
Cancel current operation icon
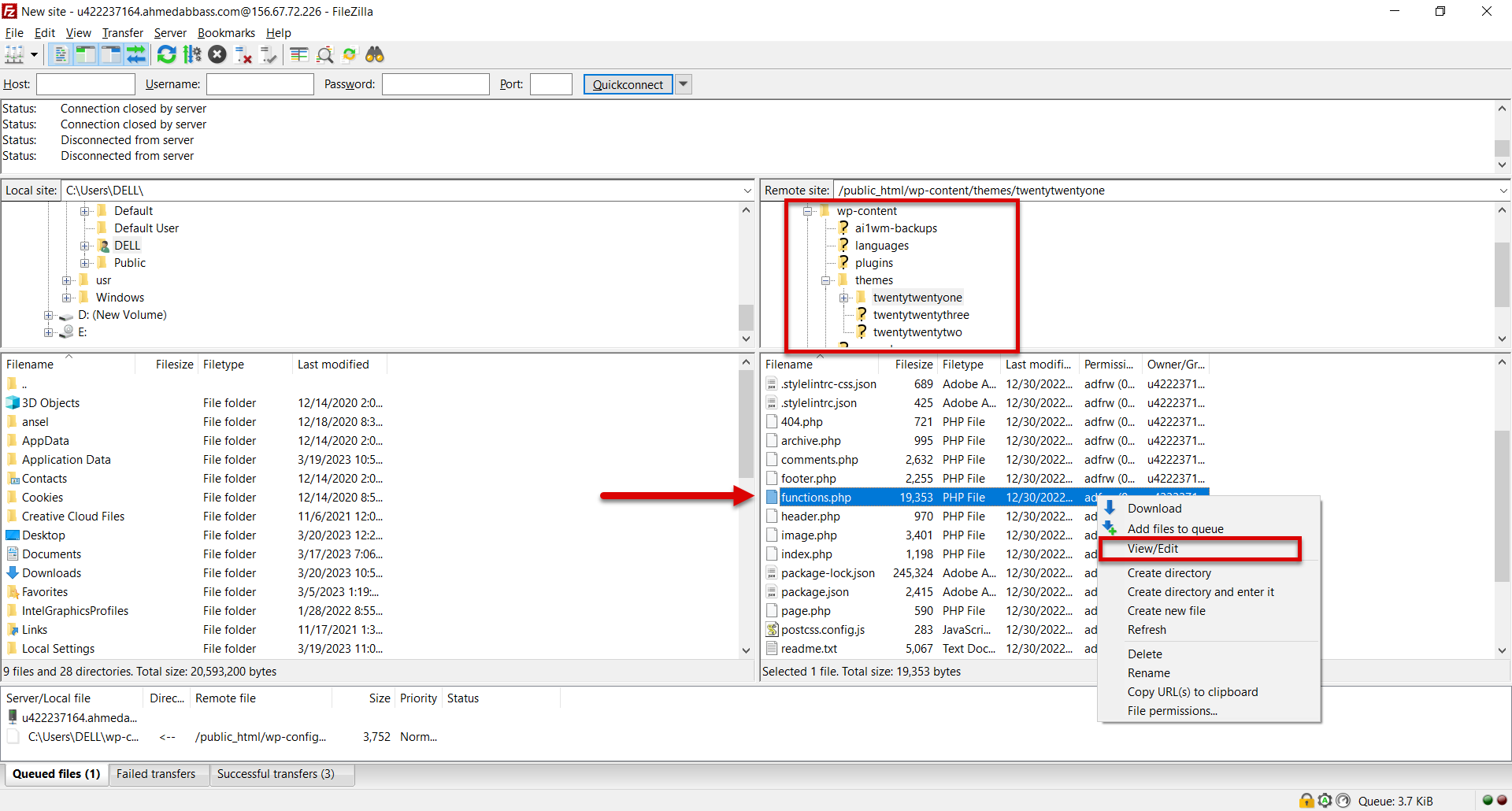point(218,54)
